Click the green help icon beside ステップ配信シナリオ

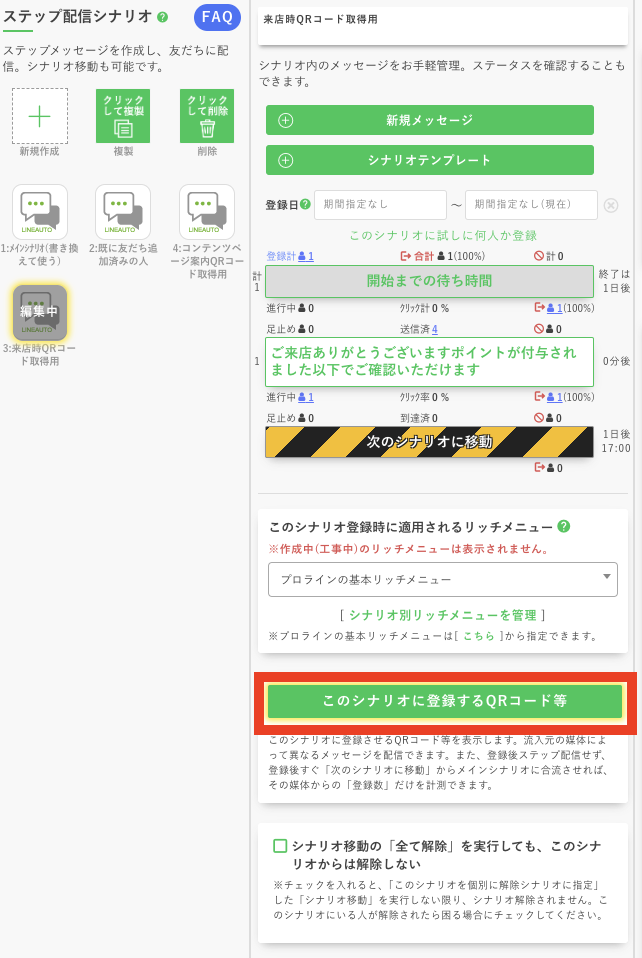point(163,17)
